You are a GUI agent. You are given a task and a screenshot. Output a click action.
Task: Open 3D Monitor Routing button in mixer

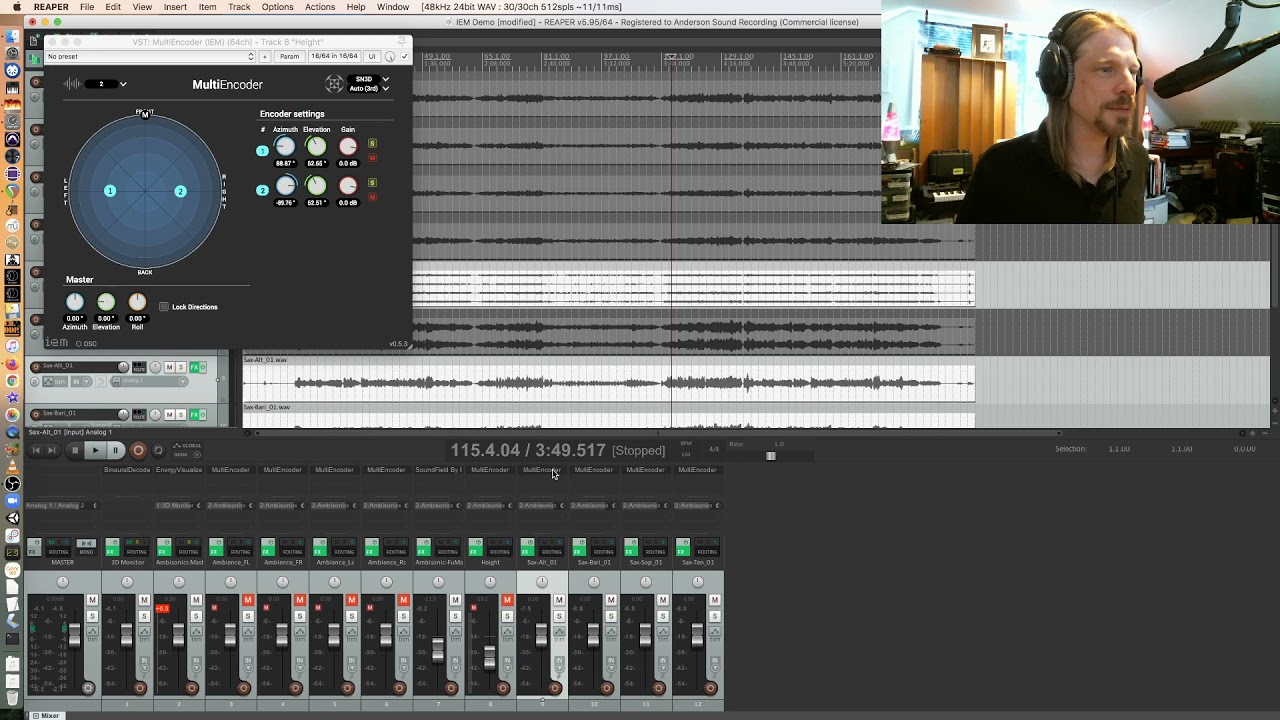point(137,548)
